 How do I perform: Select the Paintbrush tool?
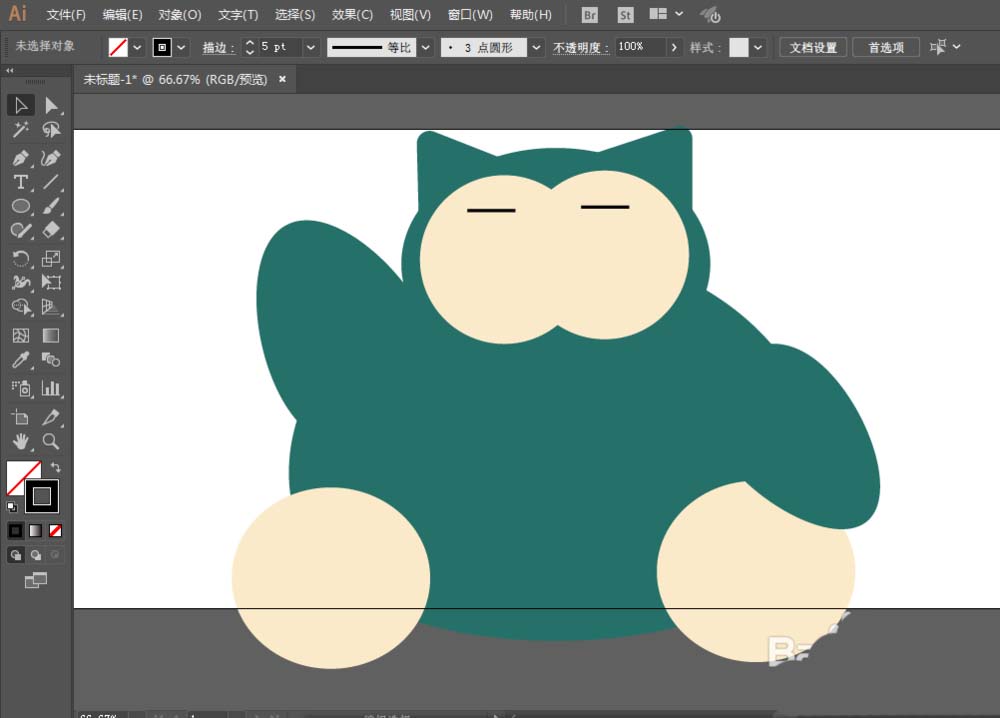coord(51,206)
